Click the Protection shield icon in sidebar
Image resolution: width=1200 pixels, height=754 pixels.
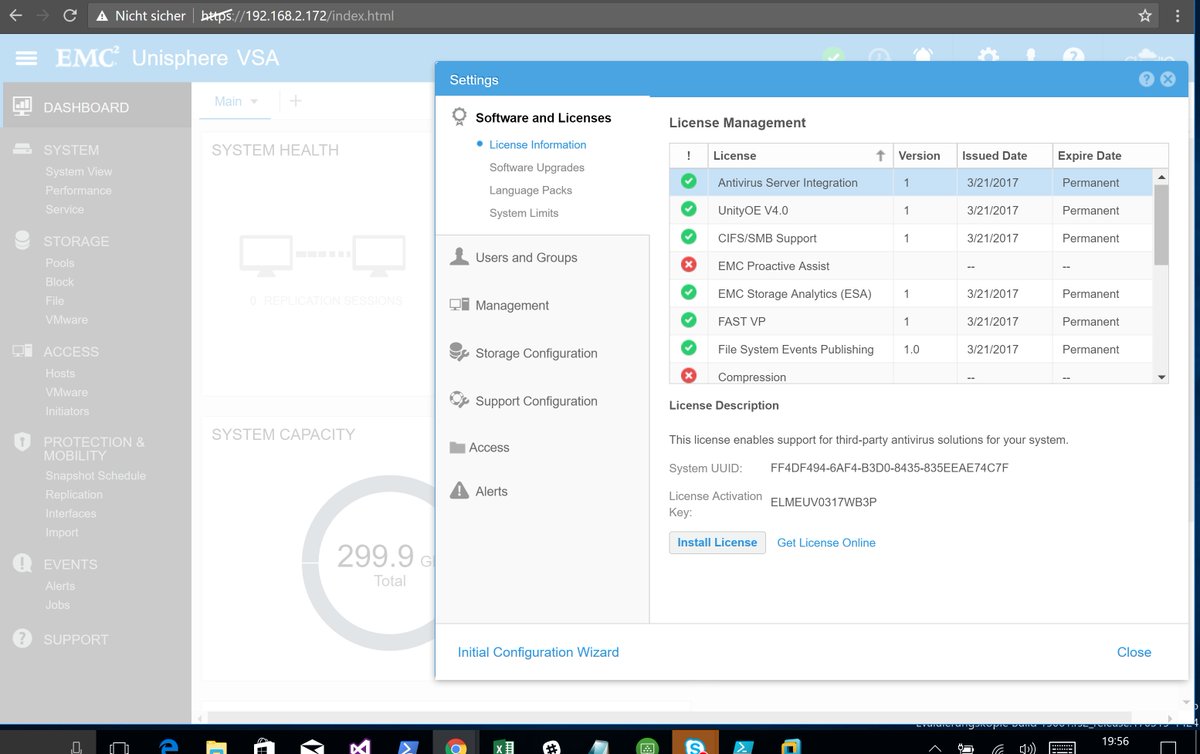tap(22, 442)
